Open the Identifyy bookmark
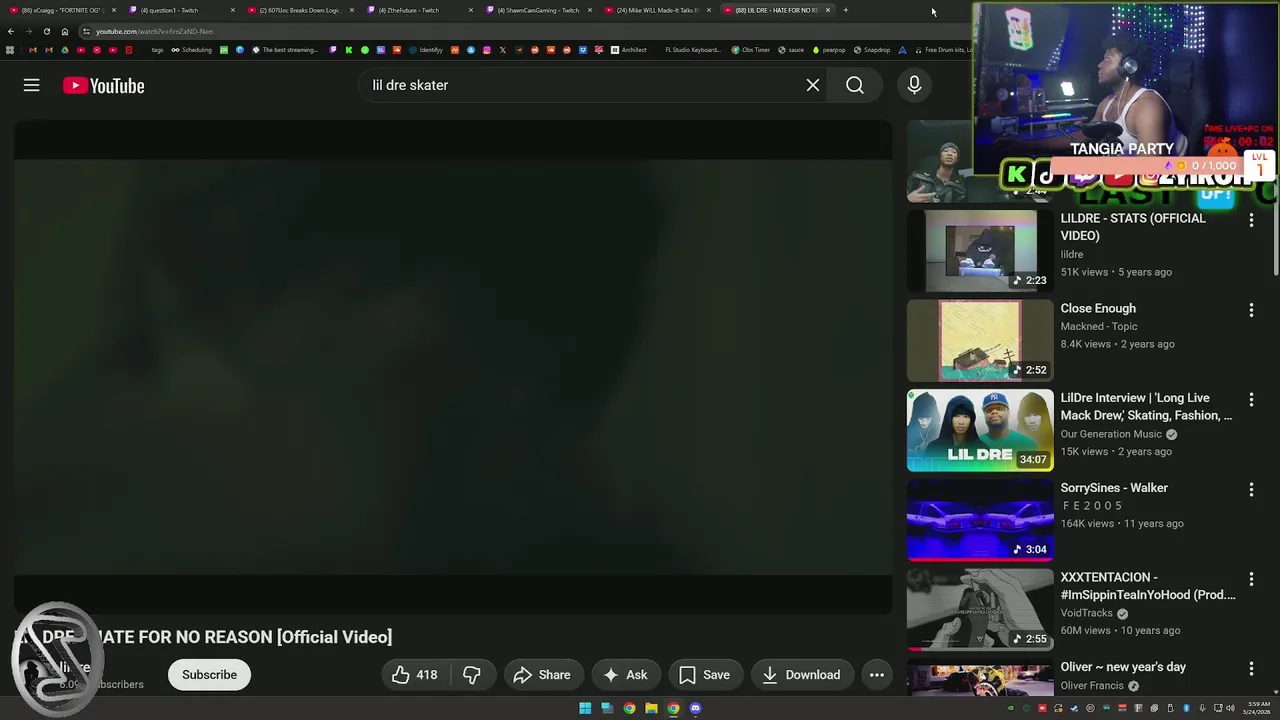Screen dimensions: 1280x720 [x=426, y=50]
